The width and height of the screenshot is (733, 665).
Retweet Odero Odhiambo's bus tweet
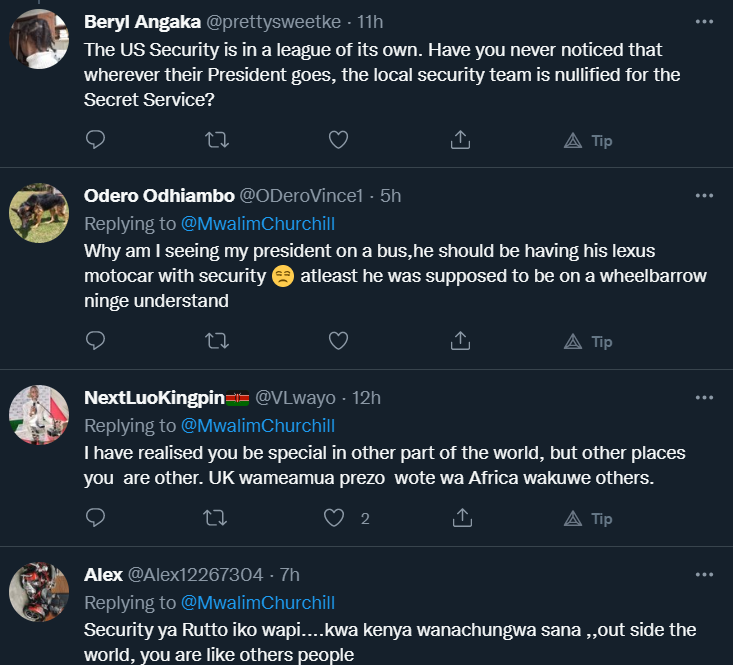(x=216, y=341)
